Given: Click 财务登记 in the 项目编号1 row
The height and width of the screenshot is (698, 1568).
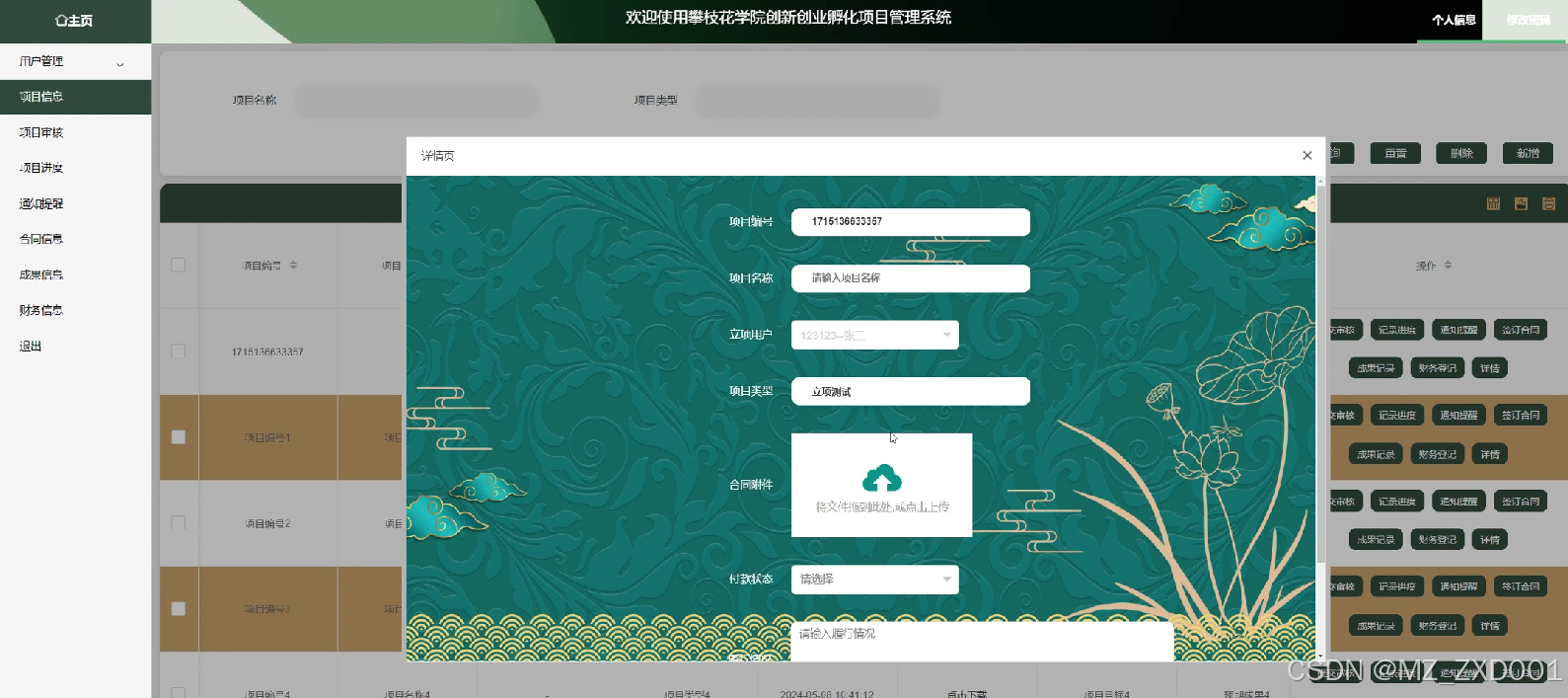Looking at the screenshot, I should click(1437, 454).
